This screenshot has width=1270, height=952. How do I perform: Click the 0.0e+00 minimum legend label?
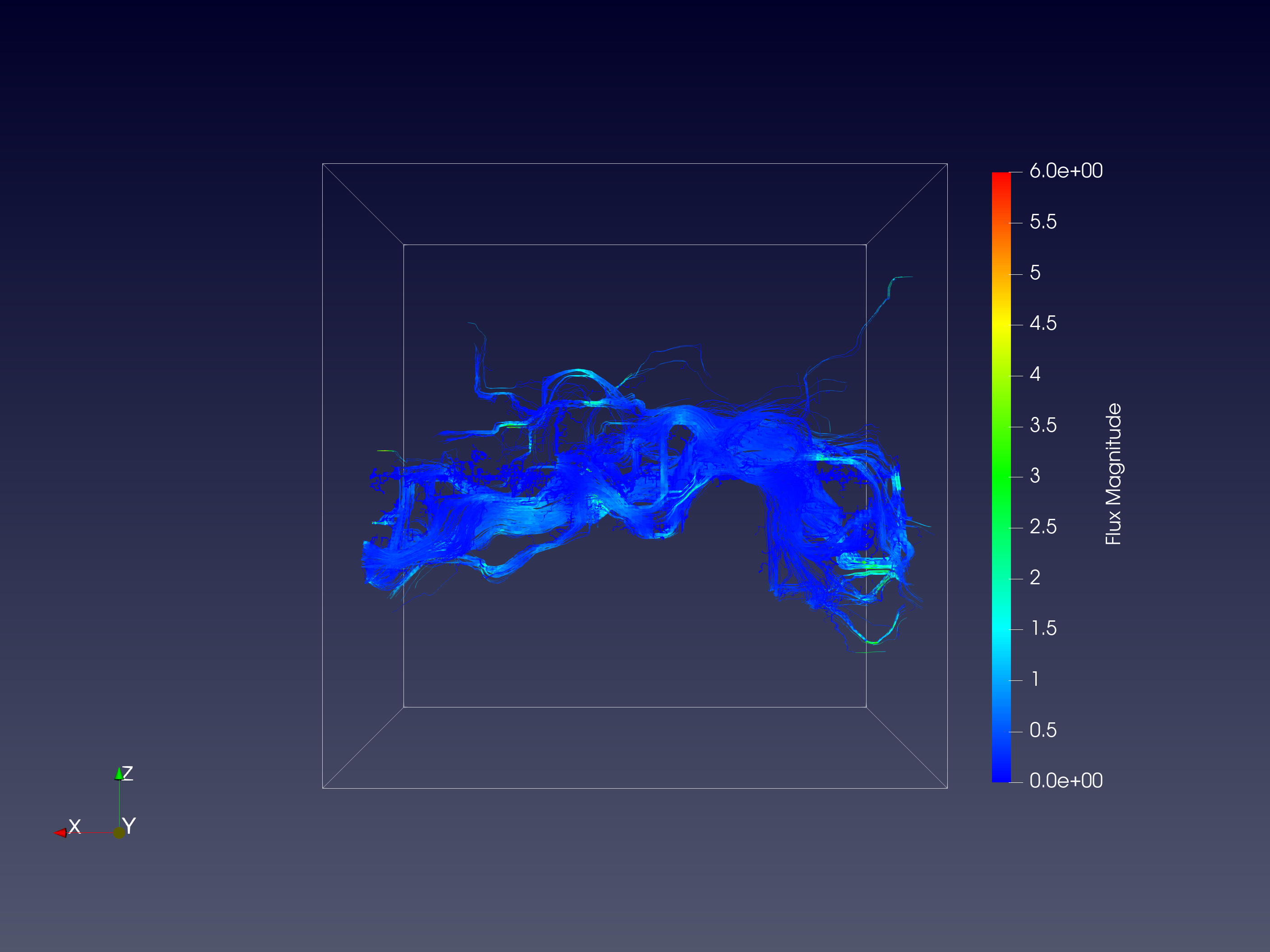click(1066, 781)
